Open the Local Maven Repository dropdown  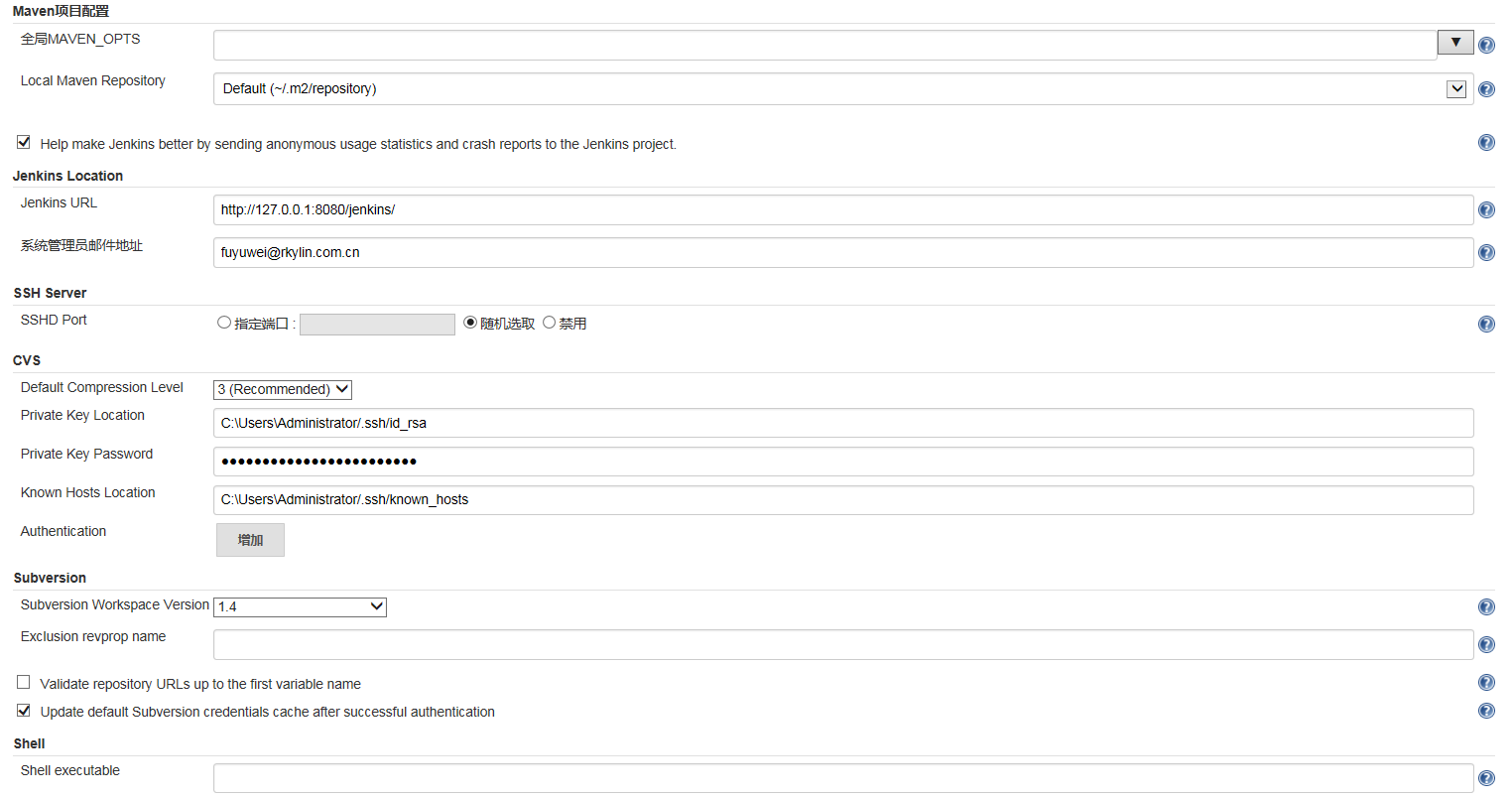[x=1455, y=88]
